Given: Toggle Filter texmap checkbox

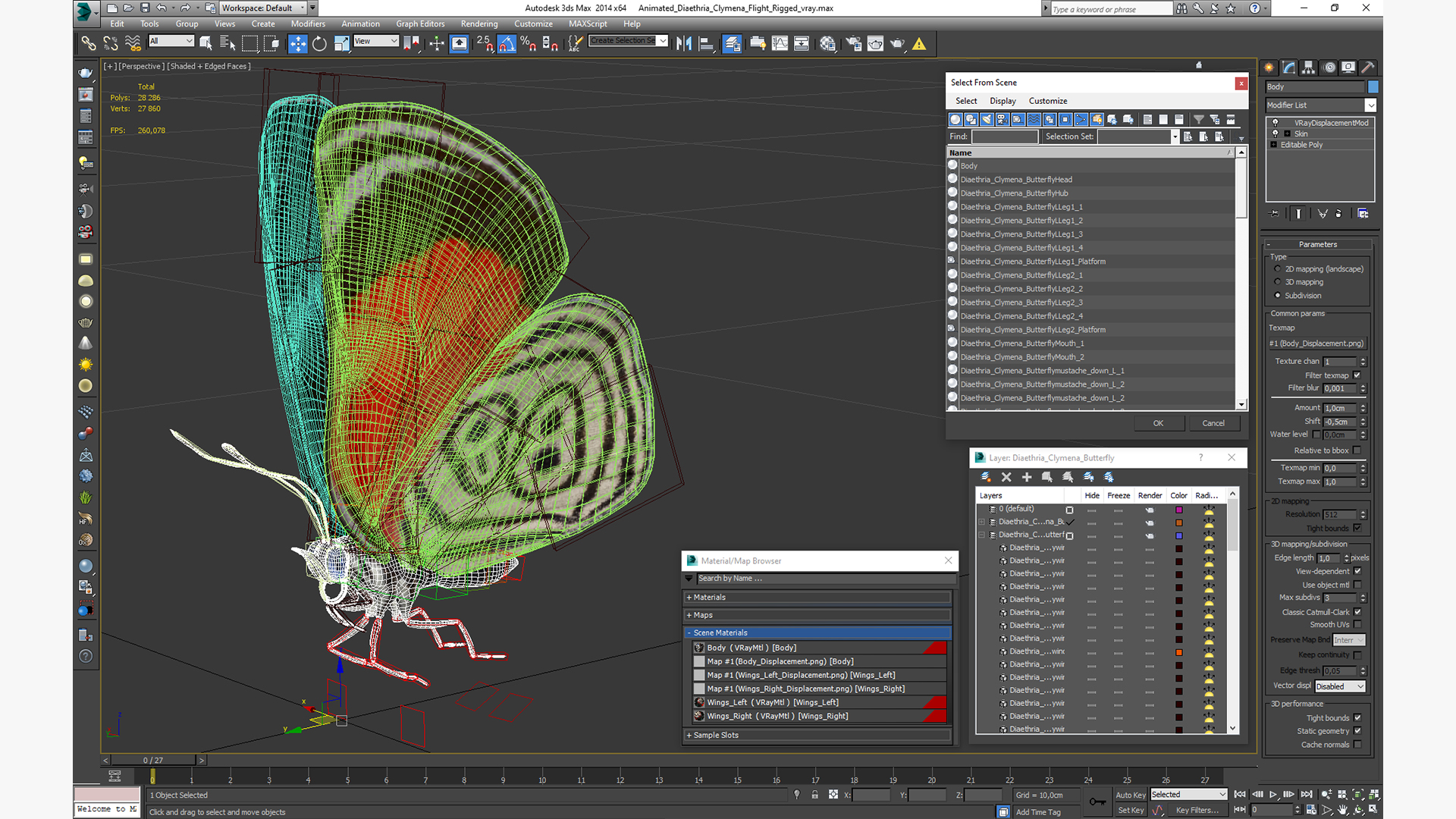Looking at the screenshot, I should click(x=1357, y=375).
